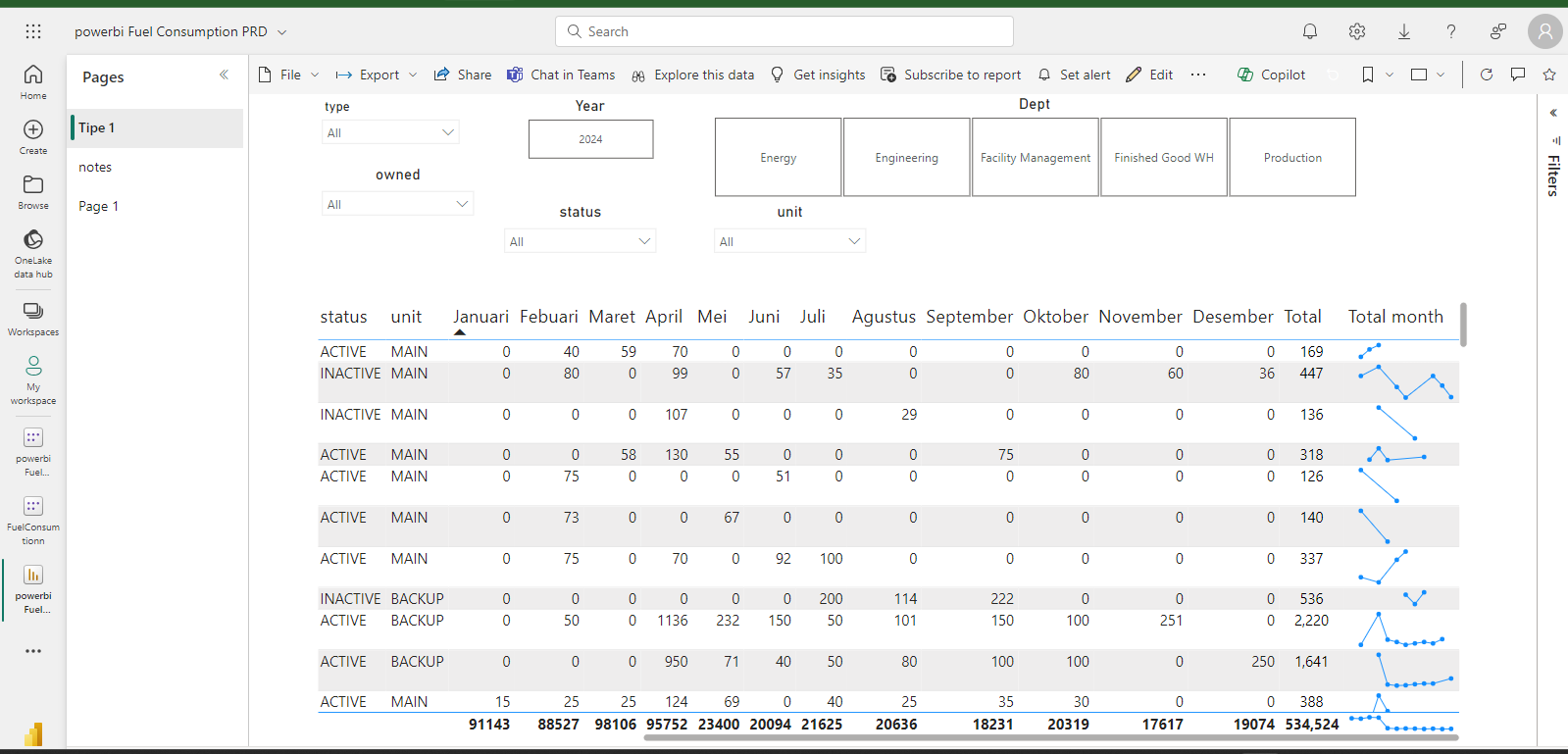This screenshot has height=754, width=1568.
Task: Open the type slicer dropdown
Action: pos(390,132)
